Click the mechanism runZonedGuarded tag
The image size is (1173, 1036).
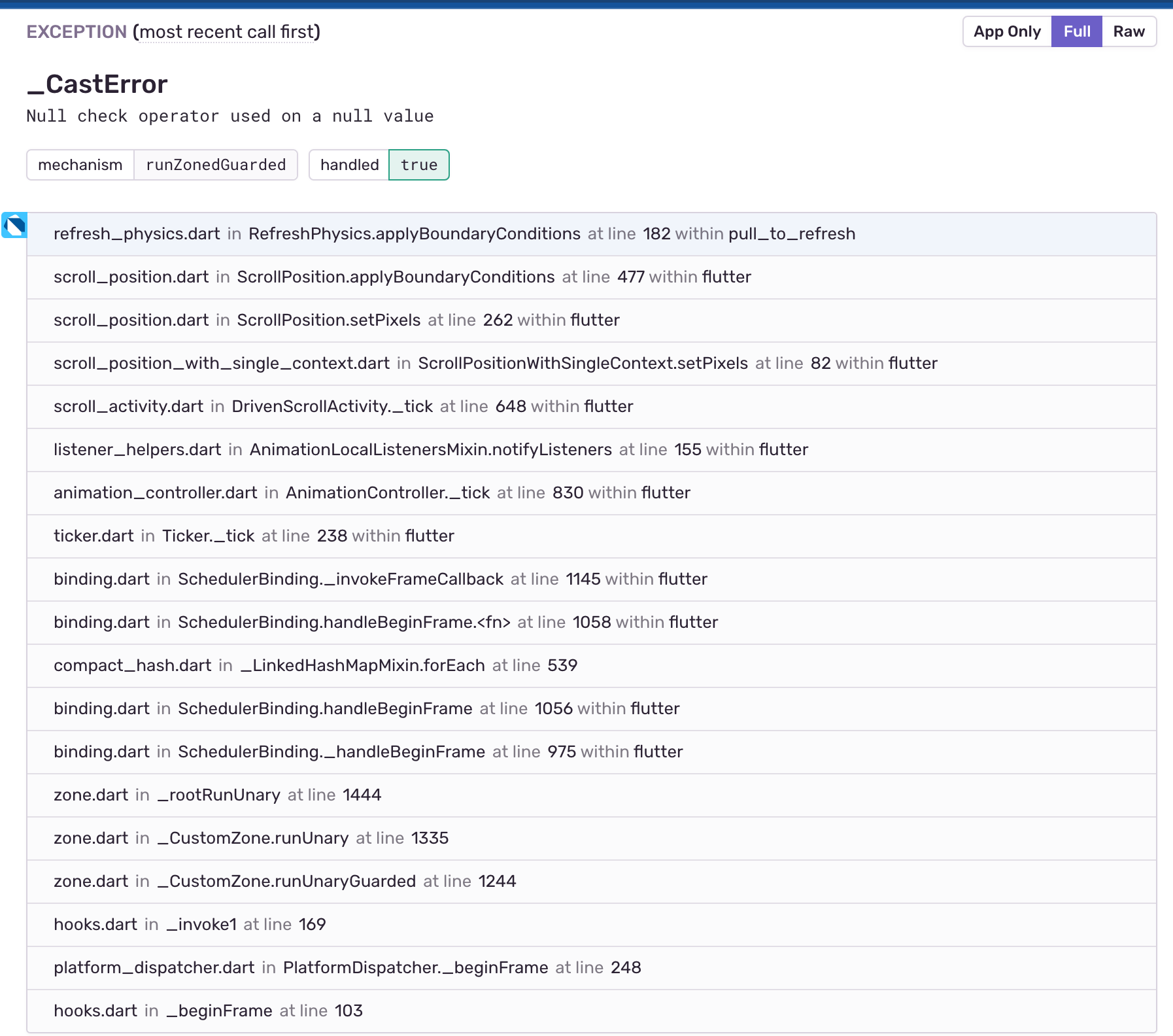point(162,165)
